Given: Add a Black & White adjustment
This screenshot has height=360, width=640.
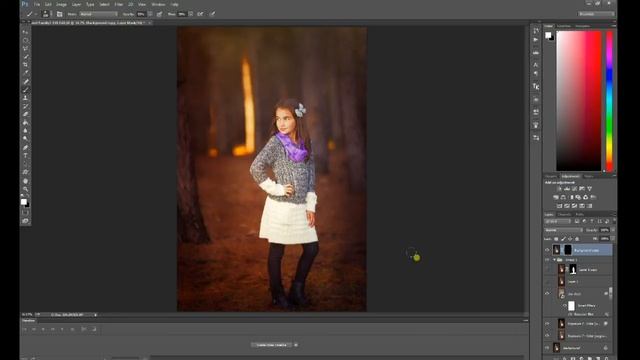Looking at the screenshot, I should [x=571, y=197].
